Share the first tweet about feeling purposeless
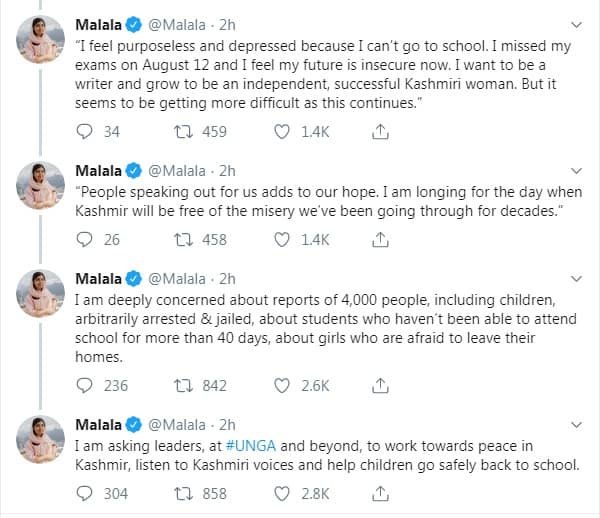600x518 pixels. tap(380, 131)
